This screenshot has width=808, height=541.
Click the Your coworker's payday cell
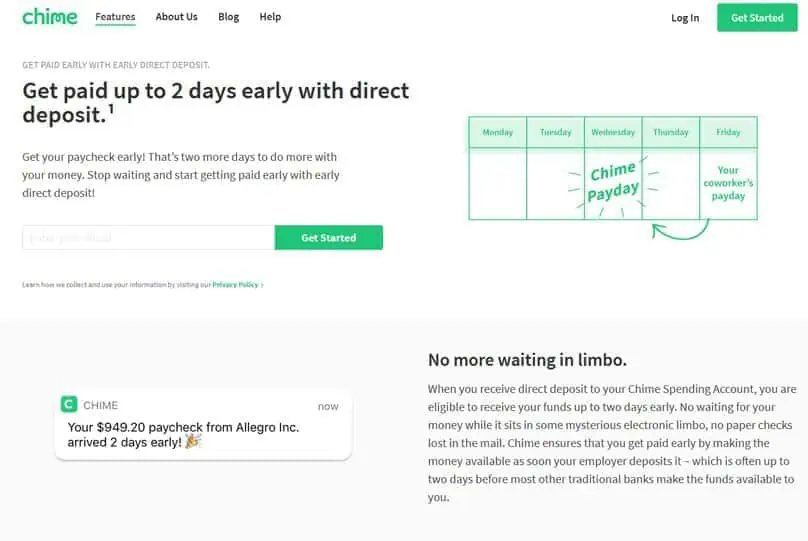(x=728, y=183)
